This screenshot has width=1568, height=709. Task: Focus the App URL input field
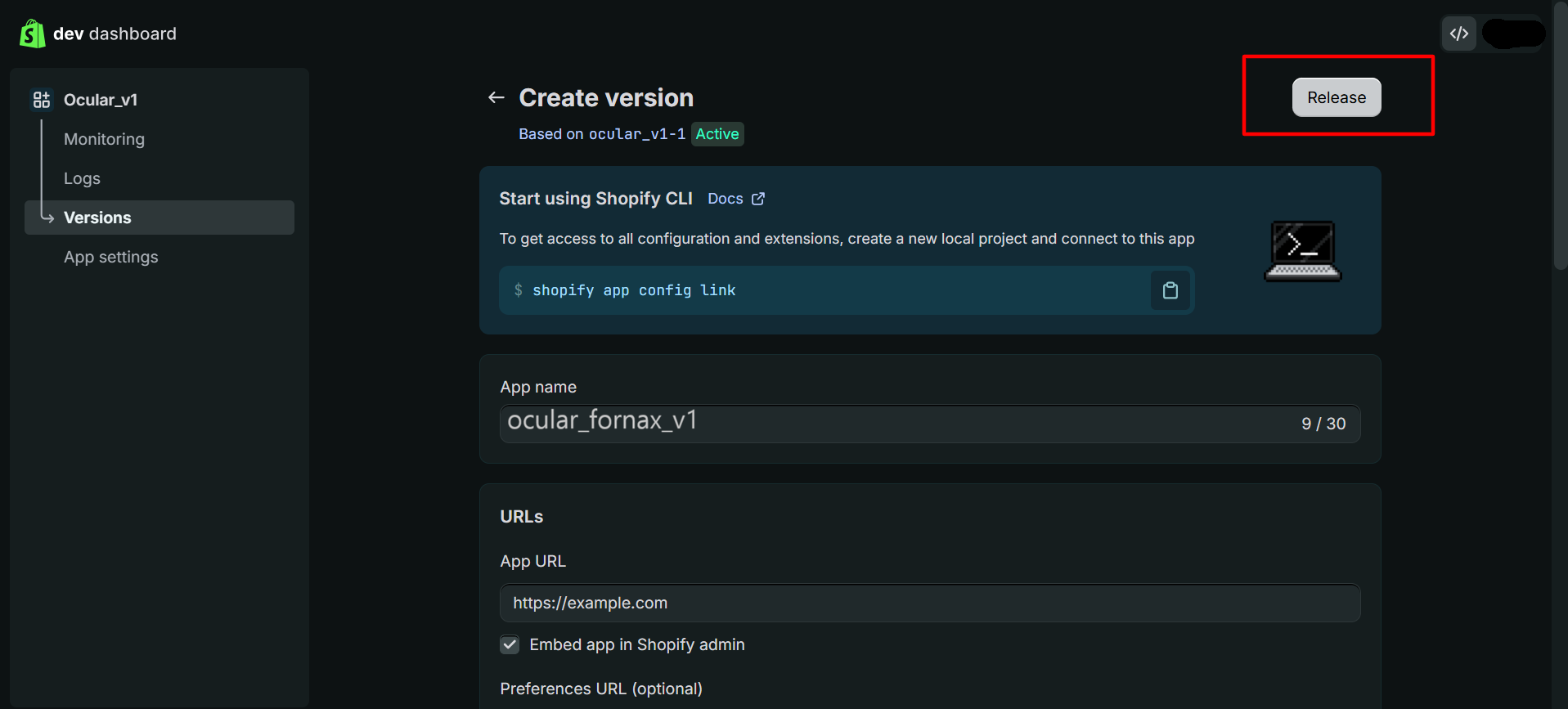pos(930,603)
